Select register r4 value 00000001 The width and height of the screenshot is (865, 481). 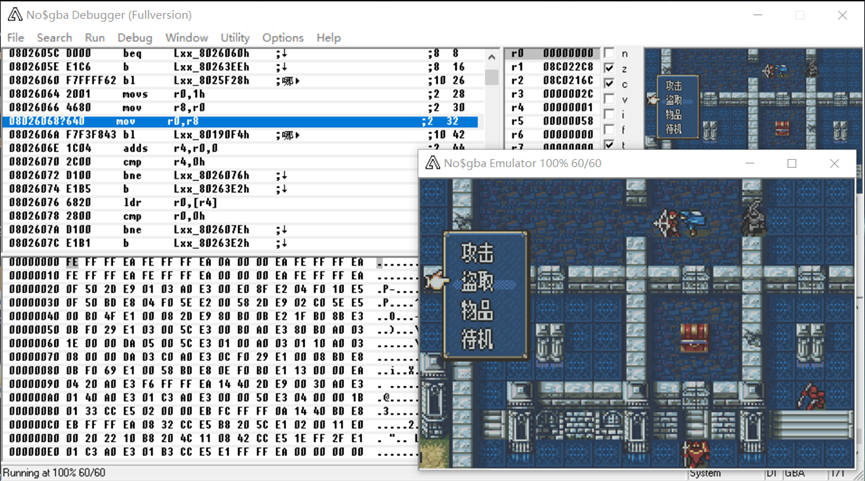click(x=568, y=108)
